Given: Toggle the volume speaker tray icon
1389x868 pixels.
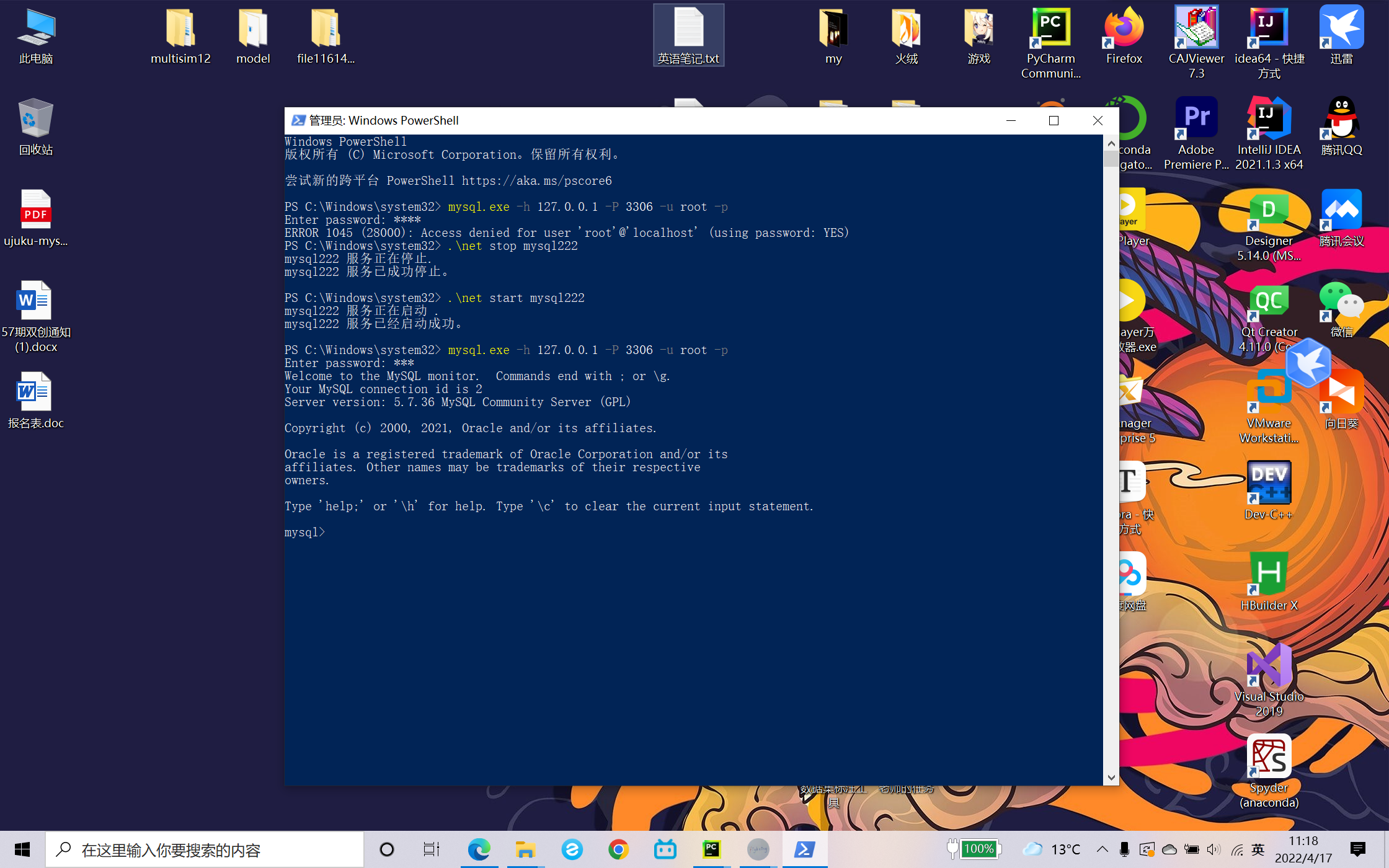Looking at the screenshot, I should [x=1214, y=849].
